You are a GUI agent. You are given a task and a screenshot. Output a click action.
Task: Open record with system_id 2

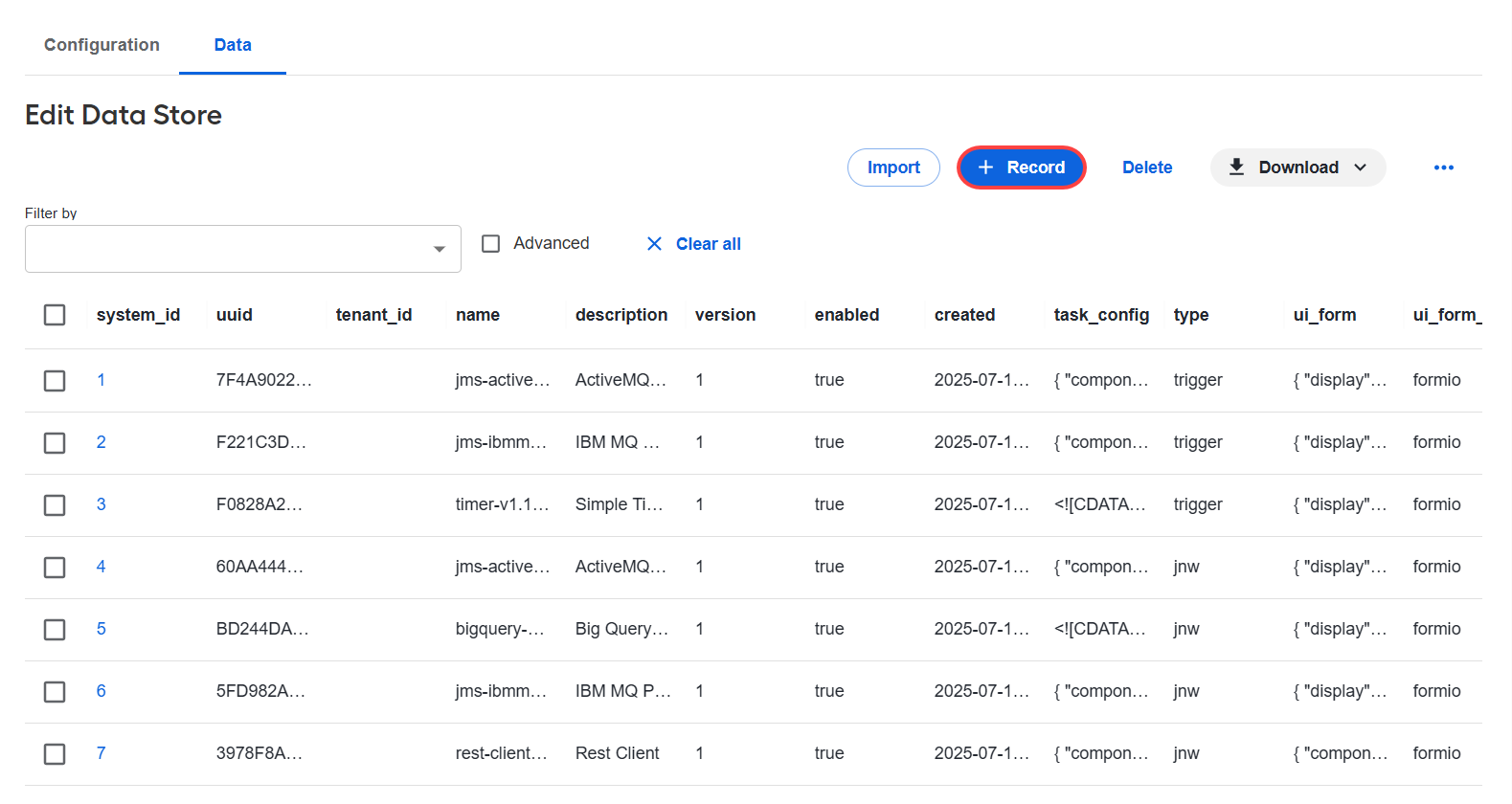(101, 442)
